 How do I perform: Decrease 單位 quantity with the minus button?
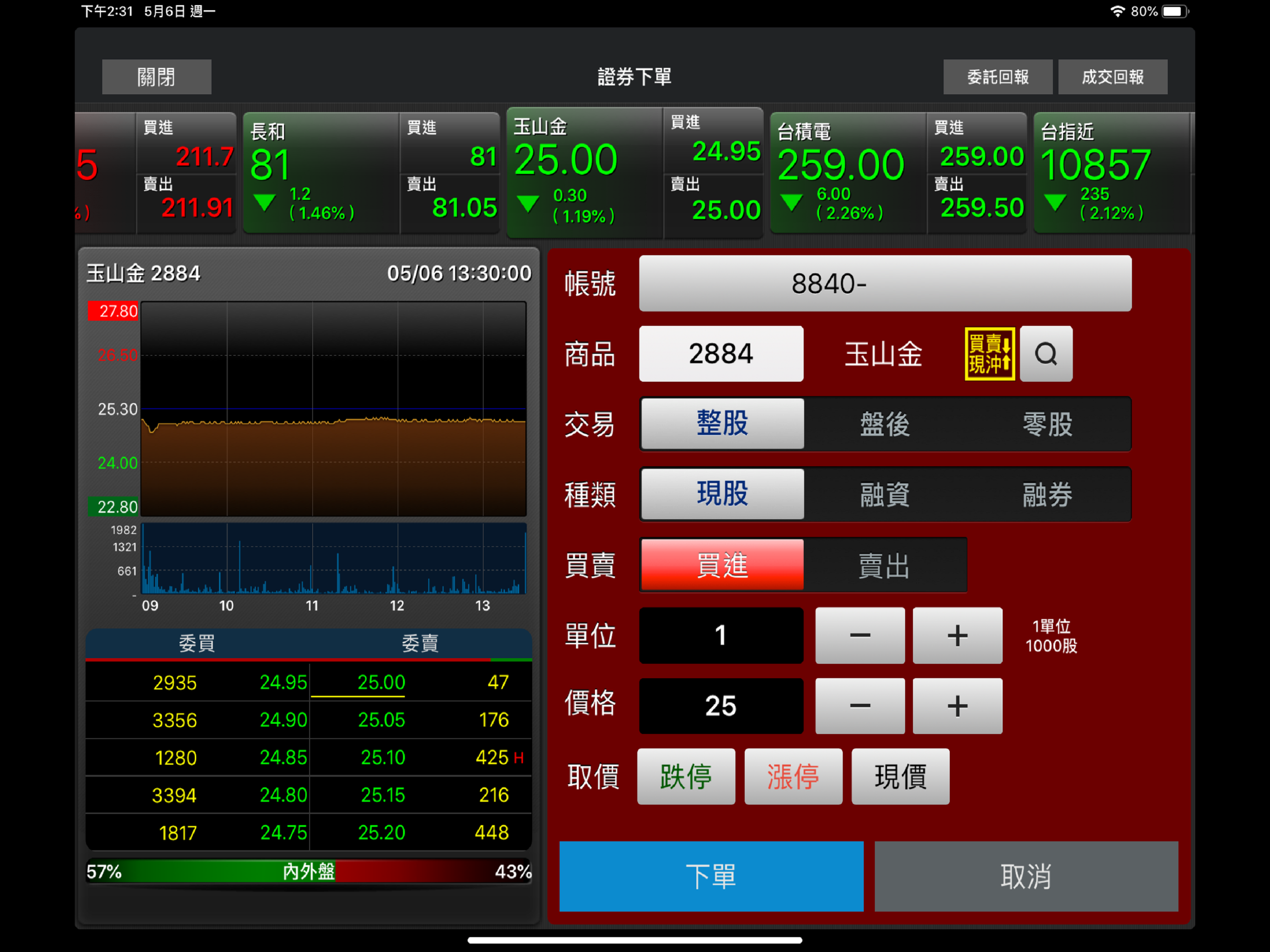click(860, 635)
